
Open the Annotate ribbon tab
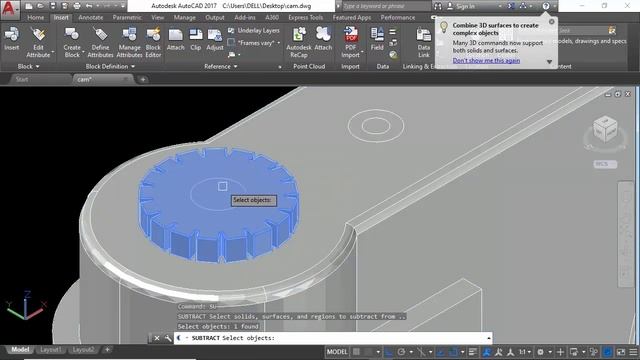91,18
